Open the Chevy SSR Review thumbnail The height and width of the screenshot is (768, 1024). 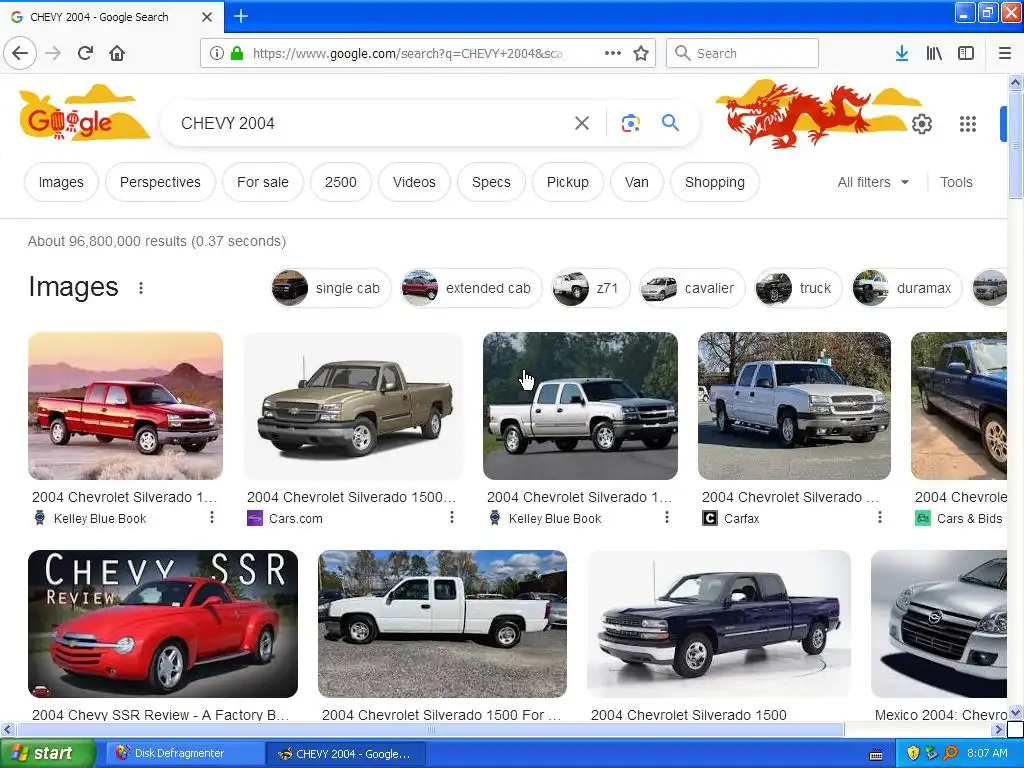[x=163, y=624]
